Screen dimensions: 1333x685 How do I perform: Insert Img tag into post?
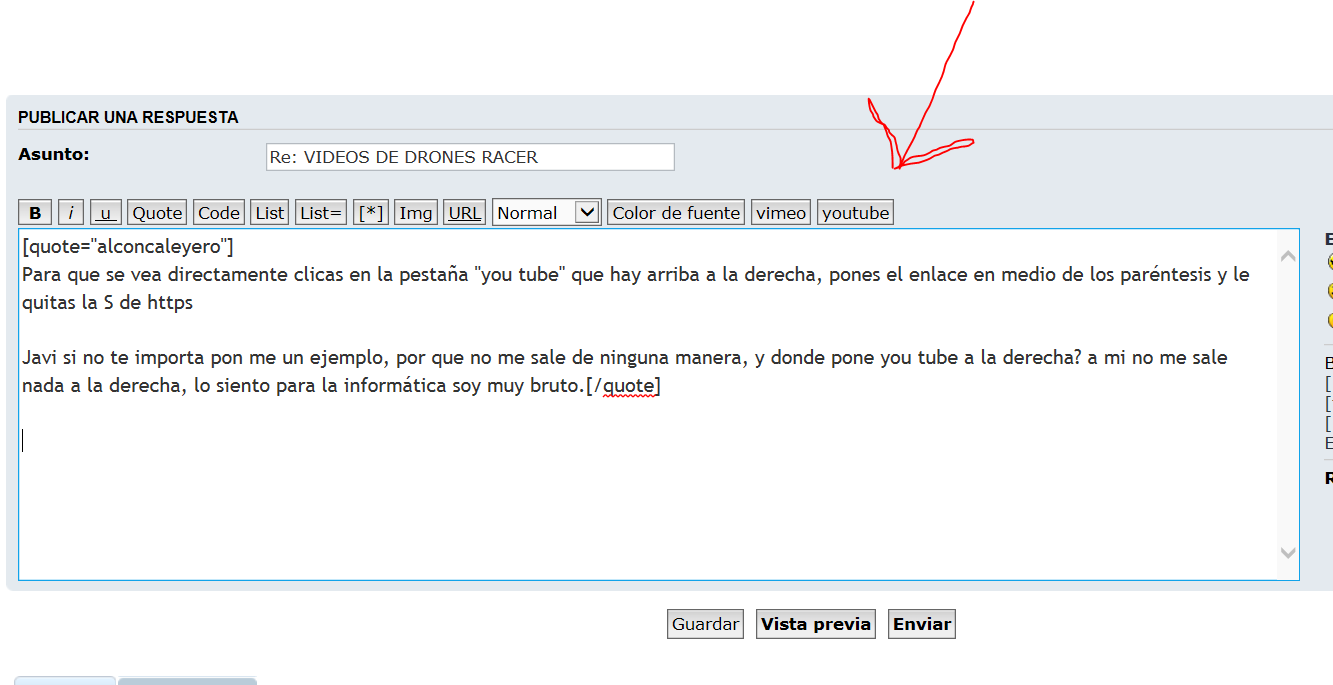click(x=416, y=213)
